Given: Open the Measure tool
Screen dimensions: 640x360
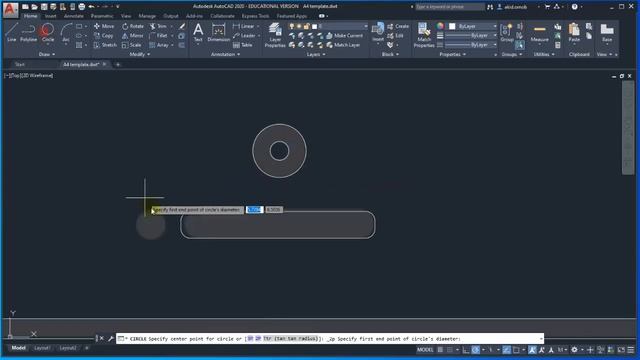Looking at the screenshot, I should coord(540,32).
